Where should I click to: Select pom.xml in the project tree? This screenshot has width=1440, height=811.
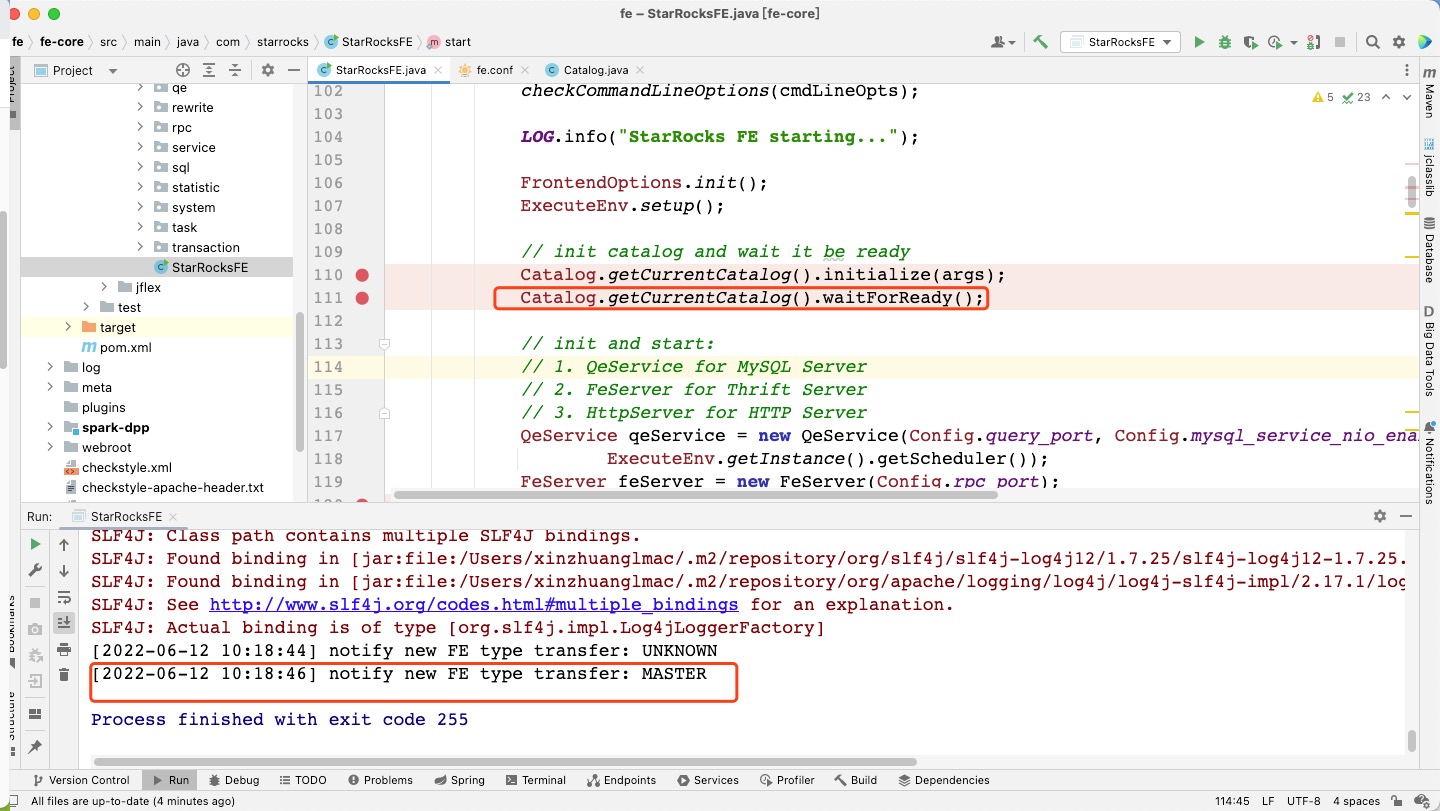tap(124, 347)
